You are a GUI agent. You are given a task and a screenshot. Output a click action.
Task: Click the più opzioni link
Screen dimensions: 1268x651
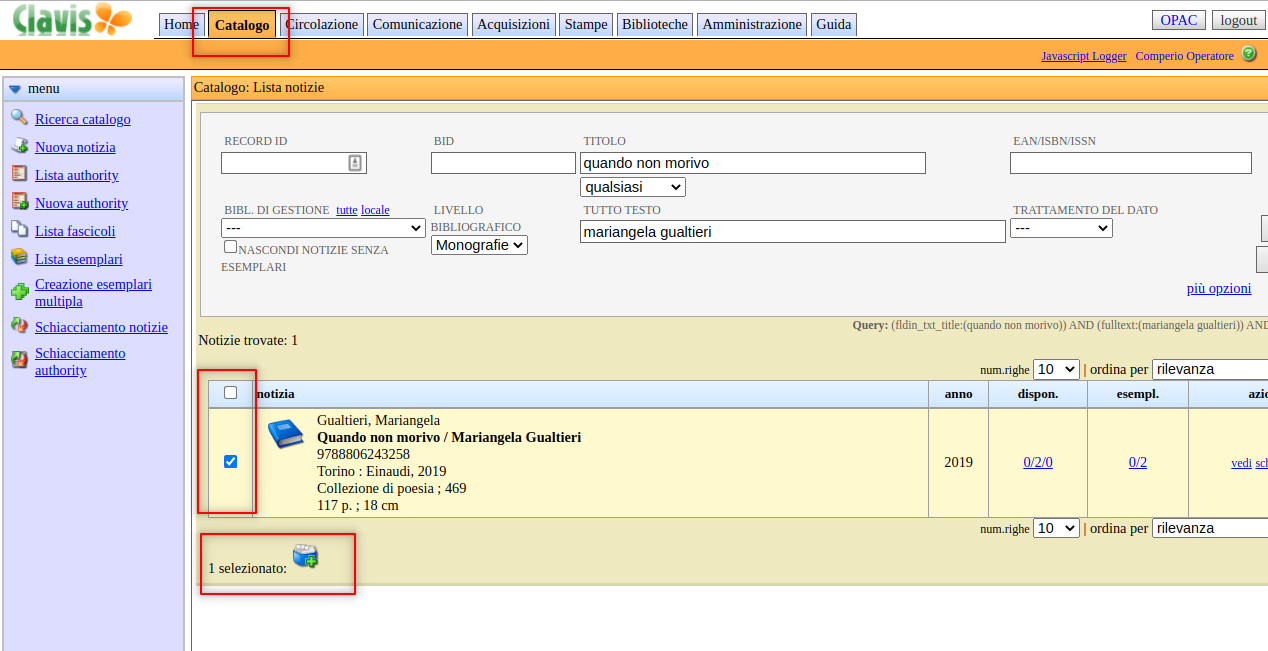point(1218,288)
